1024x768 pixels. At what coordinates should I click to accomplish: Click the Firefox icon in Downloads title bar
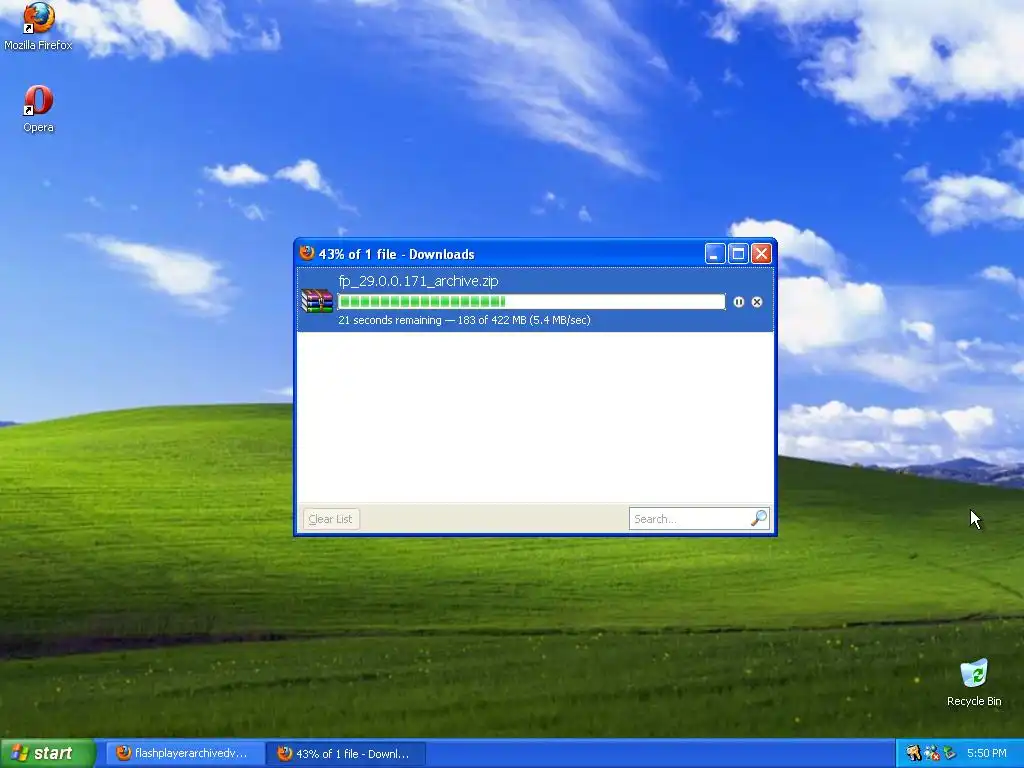[x=307, y=253]
